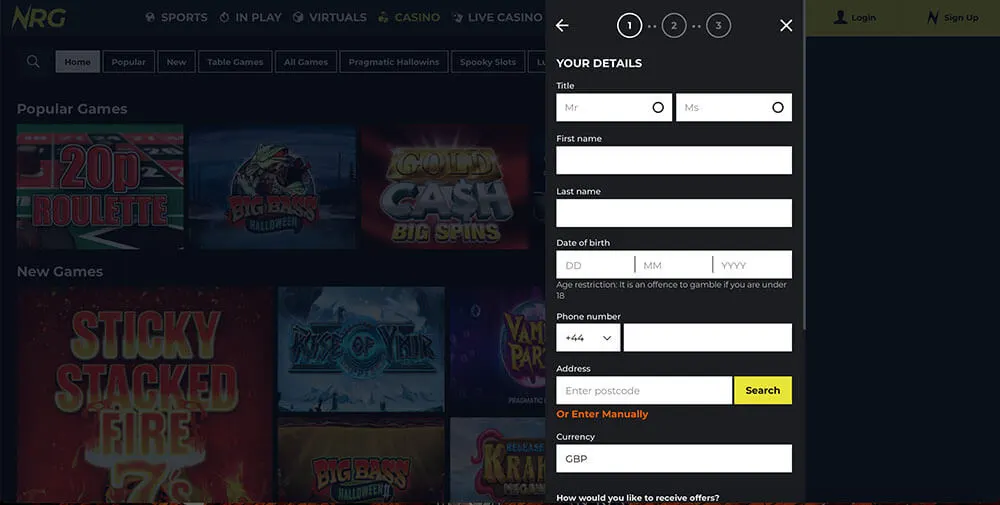Click the Popular Games heading
1000x505 pixels.
[72, 109]
